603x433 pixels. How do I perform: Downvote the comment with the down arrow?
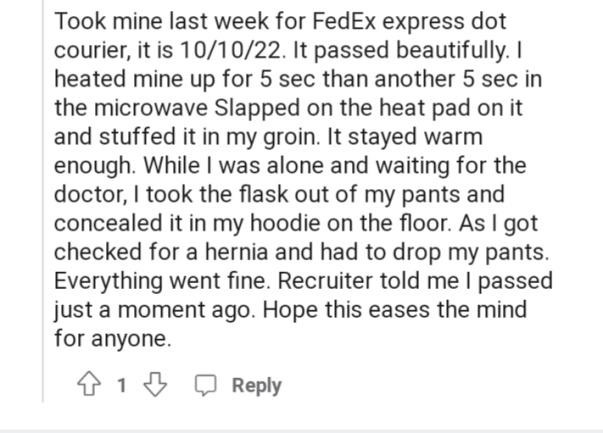pyautogui.click(x=155, y=384)
